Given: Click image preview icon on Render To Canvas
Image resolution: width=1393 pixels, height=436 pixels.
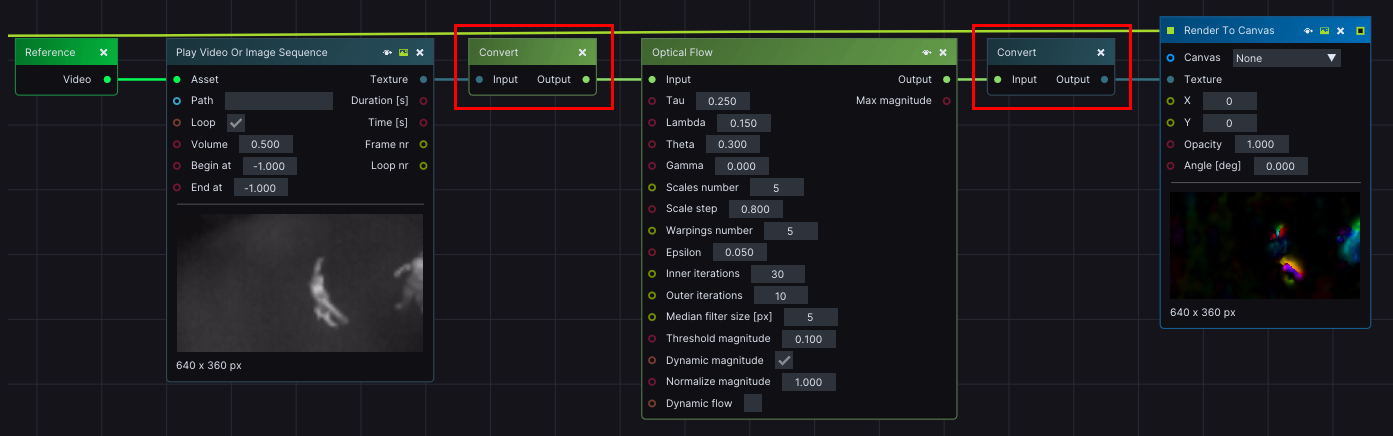Looking at the screenshot, I should [x=1324, y=31].
